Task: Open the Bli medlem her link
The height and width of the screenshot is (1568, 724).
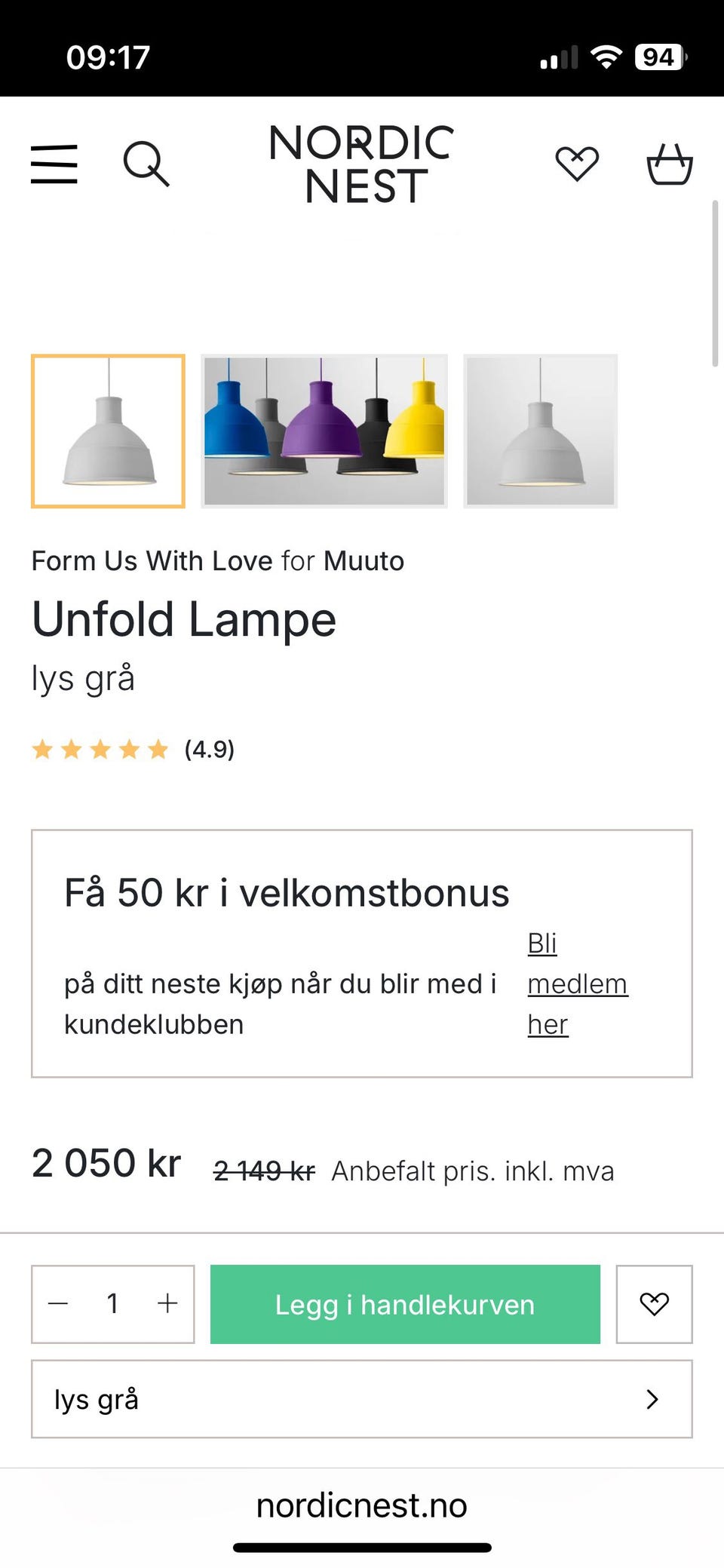Action: [577, 983]
